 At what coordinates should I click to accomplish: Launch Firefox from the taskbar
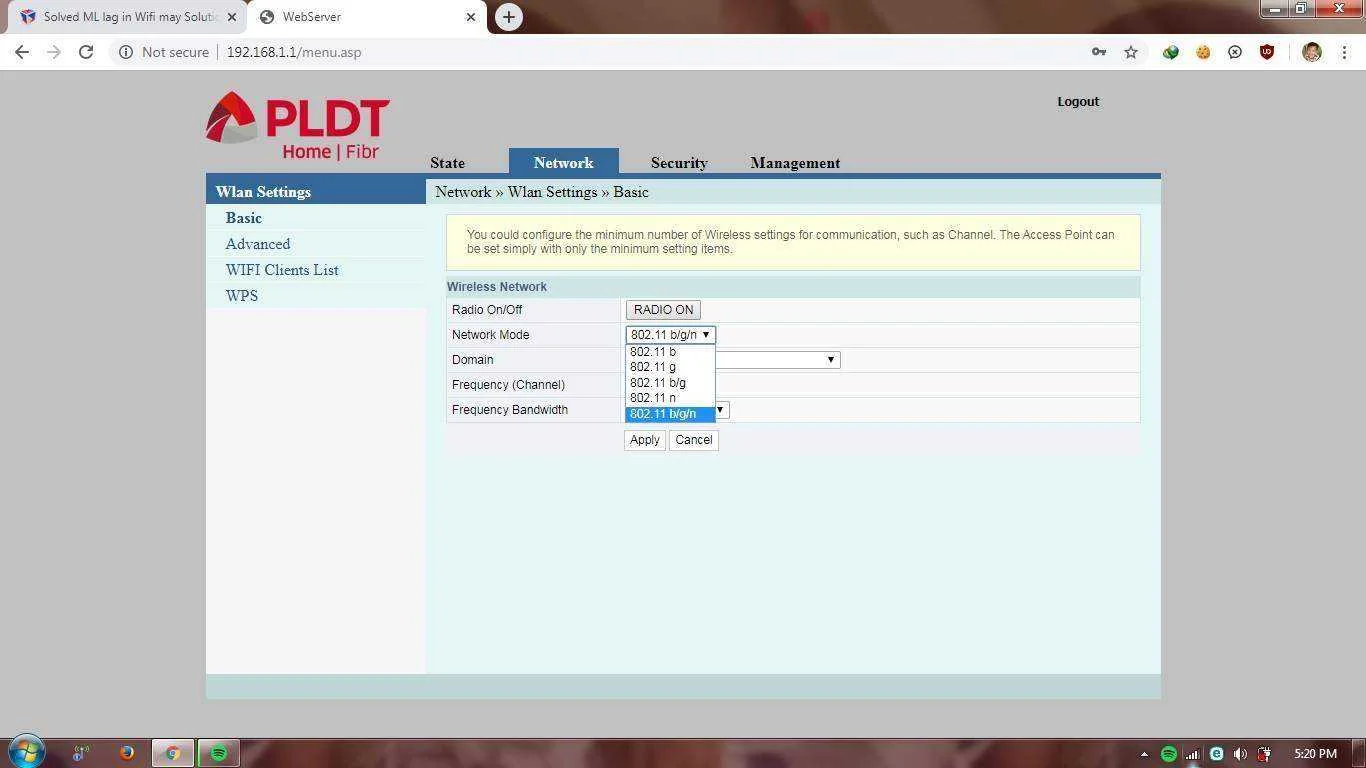click(x=127, y=753)
